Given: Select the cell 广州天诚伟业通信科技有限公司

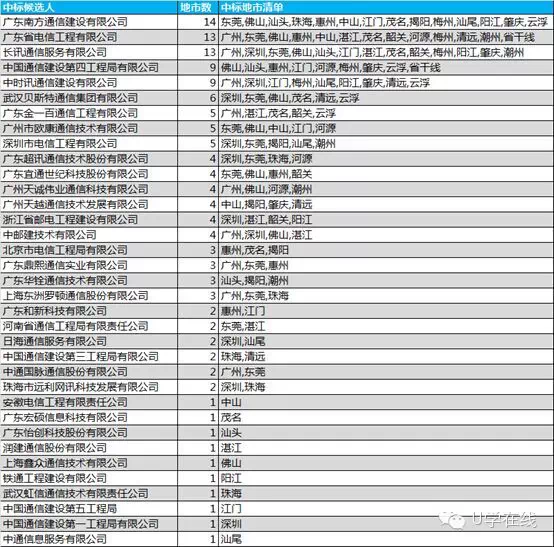Looking at the screenshot, I should (x=89, y=189).
